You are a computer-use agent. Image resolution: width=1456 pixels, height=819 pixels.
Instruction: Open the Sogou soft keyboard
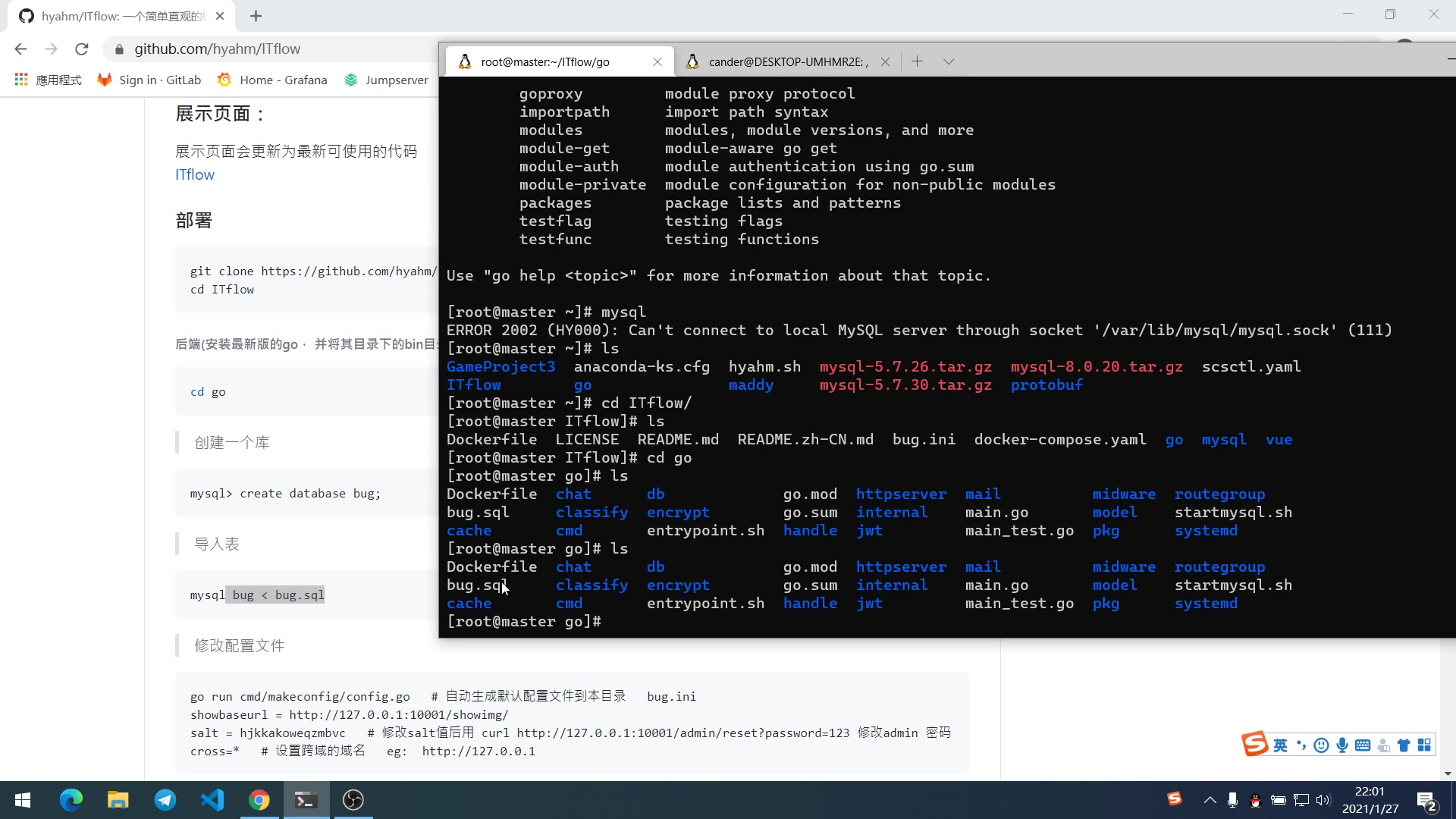pyautogui.click(x=1363, y=745)
